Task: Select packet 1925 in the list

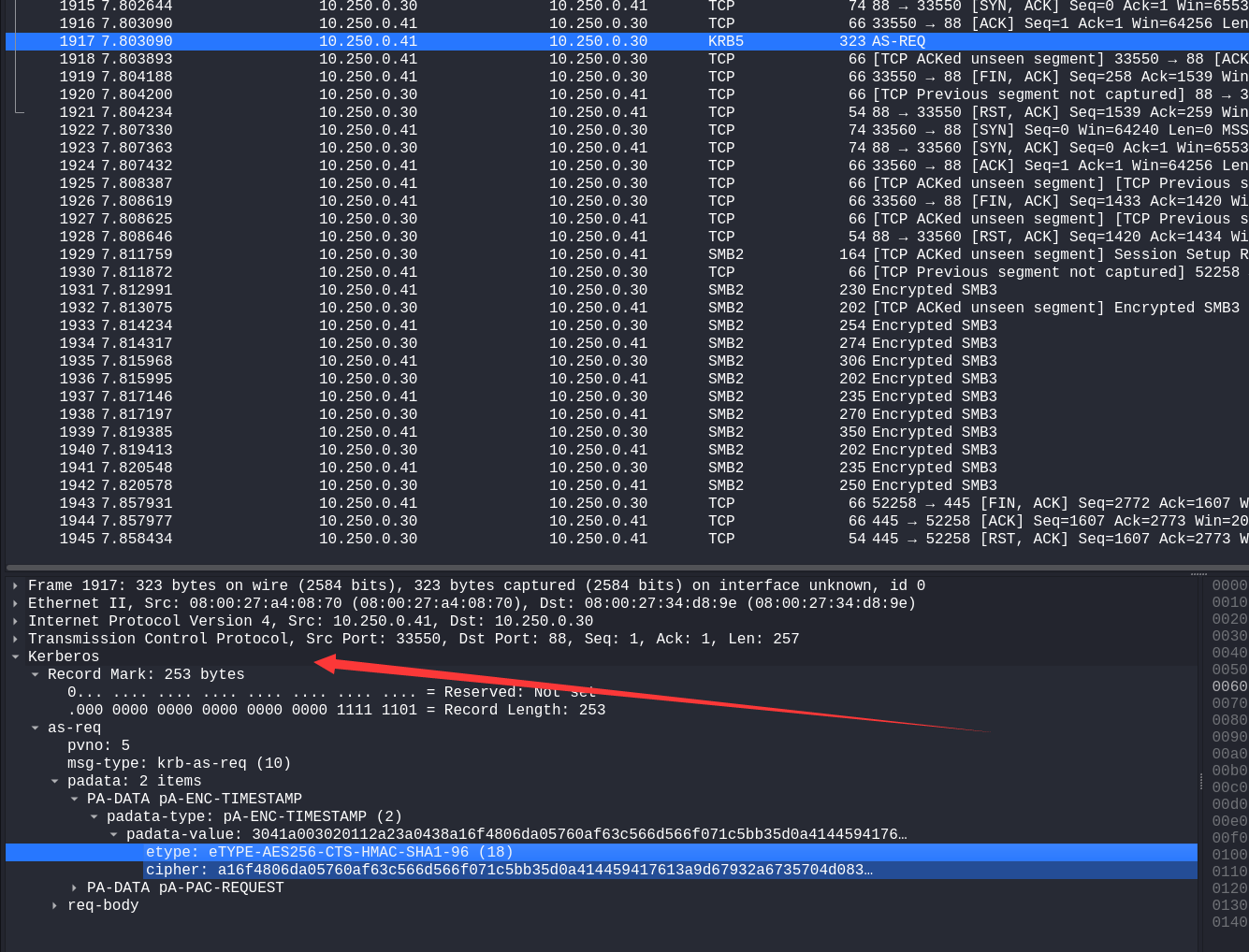Action: tap(627, 183)
